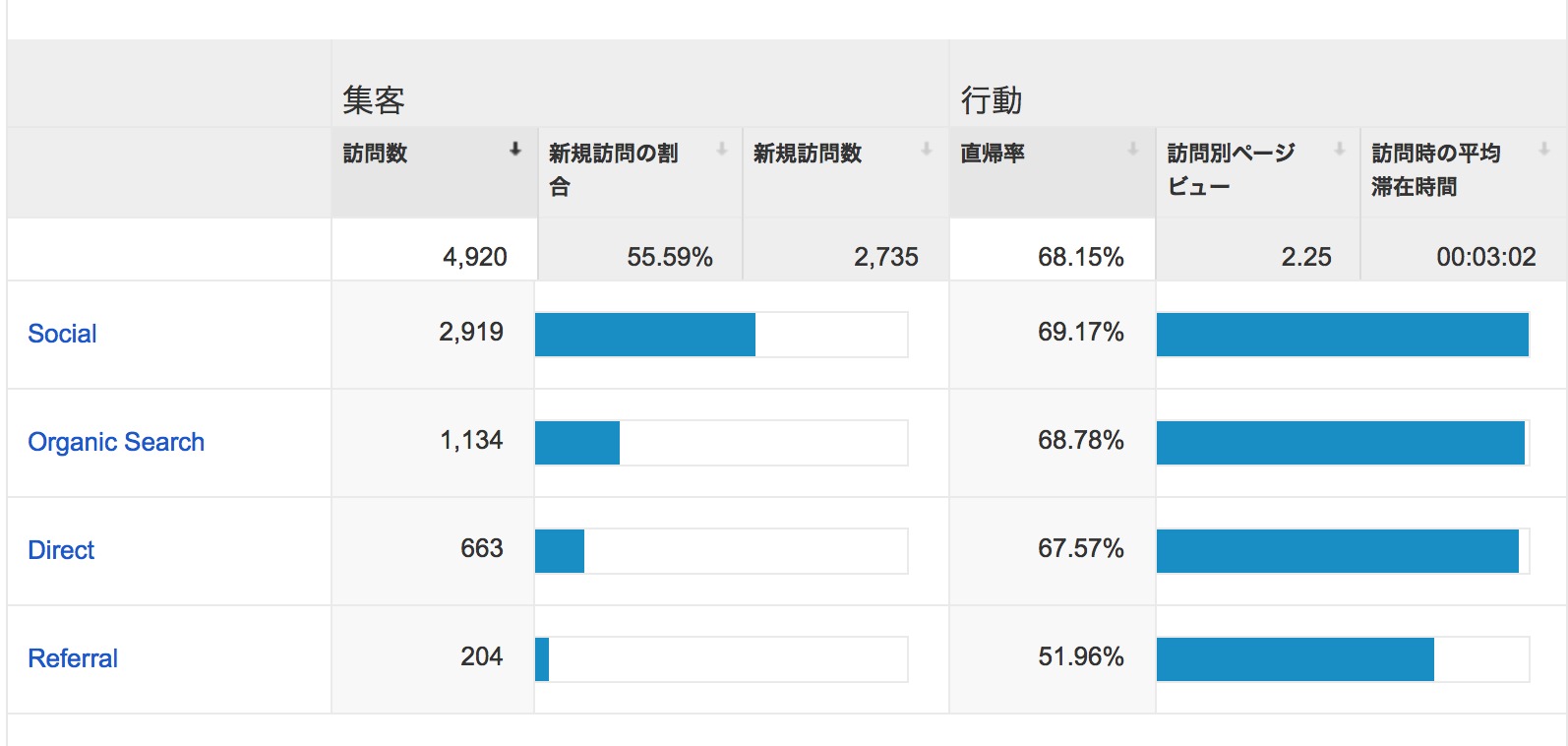Open the Referral channel link
1568x746 pixels.
pyautogui.click(x=73, y=658)
